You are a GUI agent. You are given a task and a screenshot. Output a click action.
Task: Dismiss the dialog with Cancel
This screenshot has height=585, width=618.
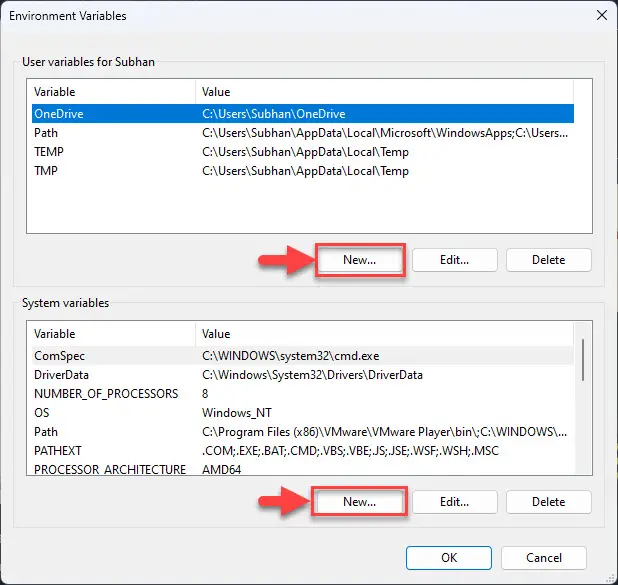click(544, 558)
